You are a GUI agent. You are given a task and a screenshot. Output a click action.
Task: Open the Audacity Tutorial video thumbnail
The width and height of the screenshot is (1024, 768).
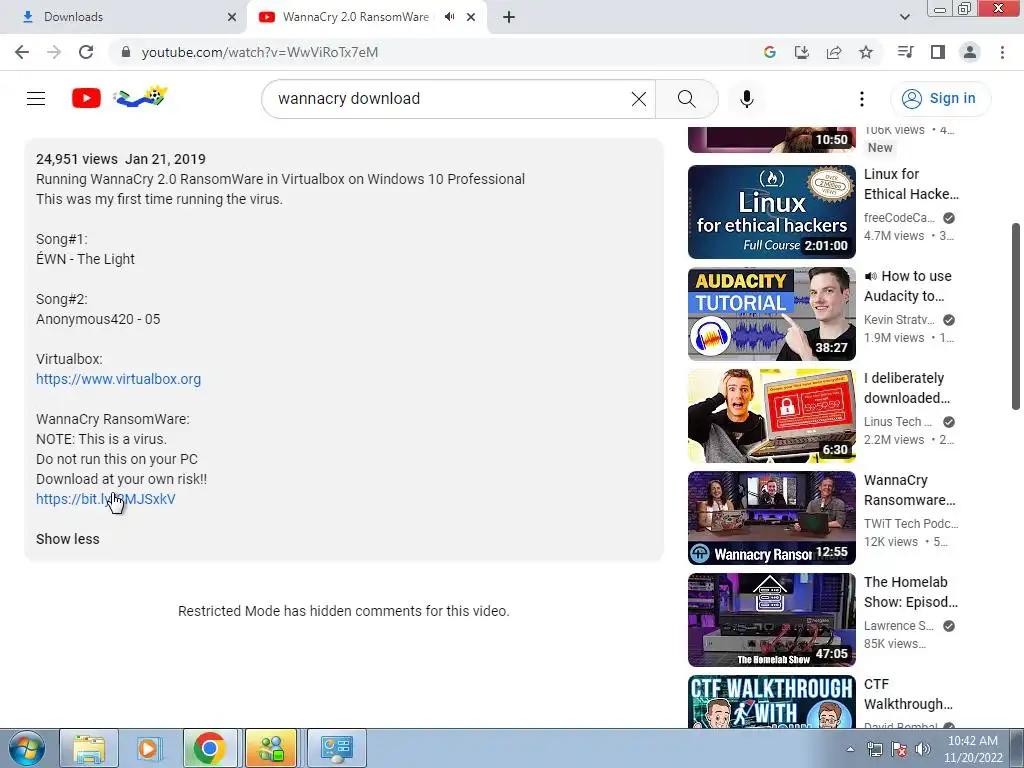771,313
